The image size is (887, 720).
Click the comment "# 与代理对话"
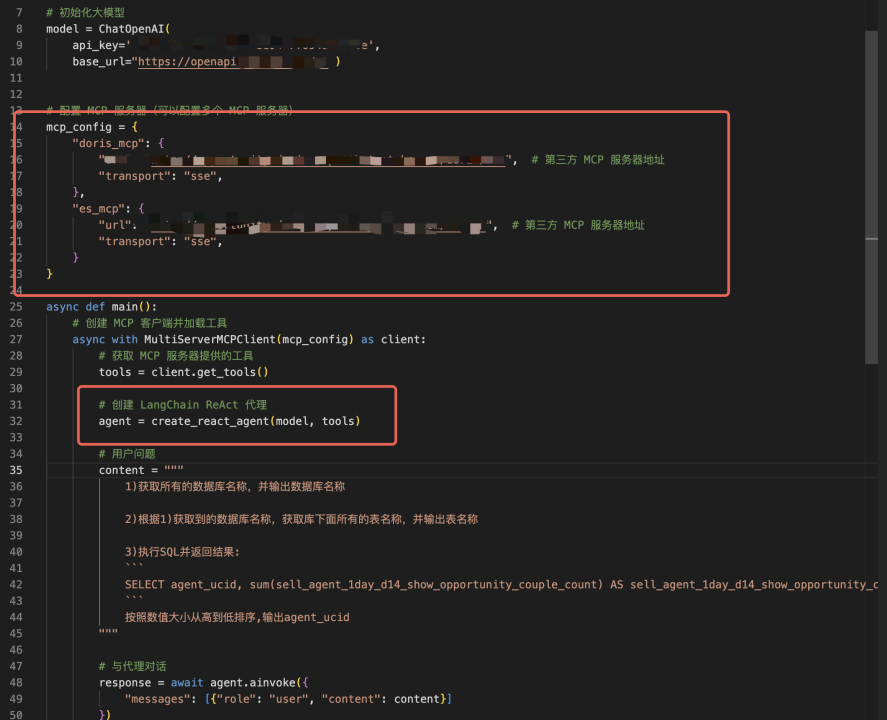pos(132,666)
